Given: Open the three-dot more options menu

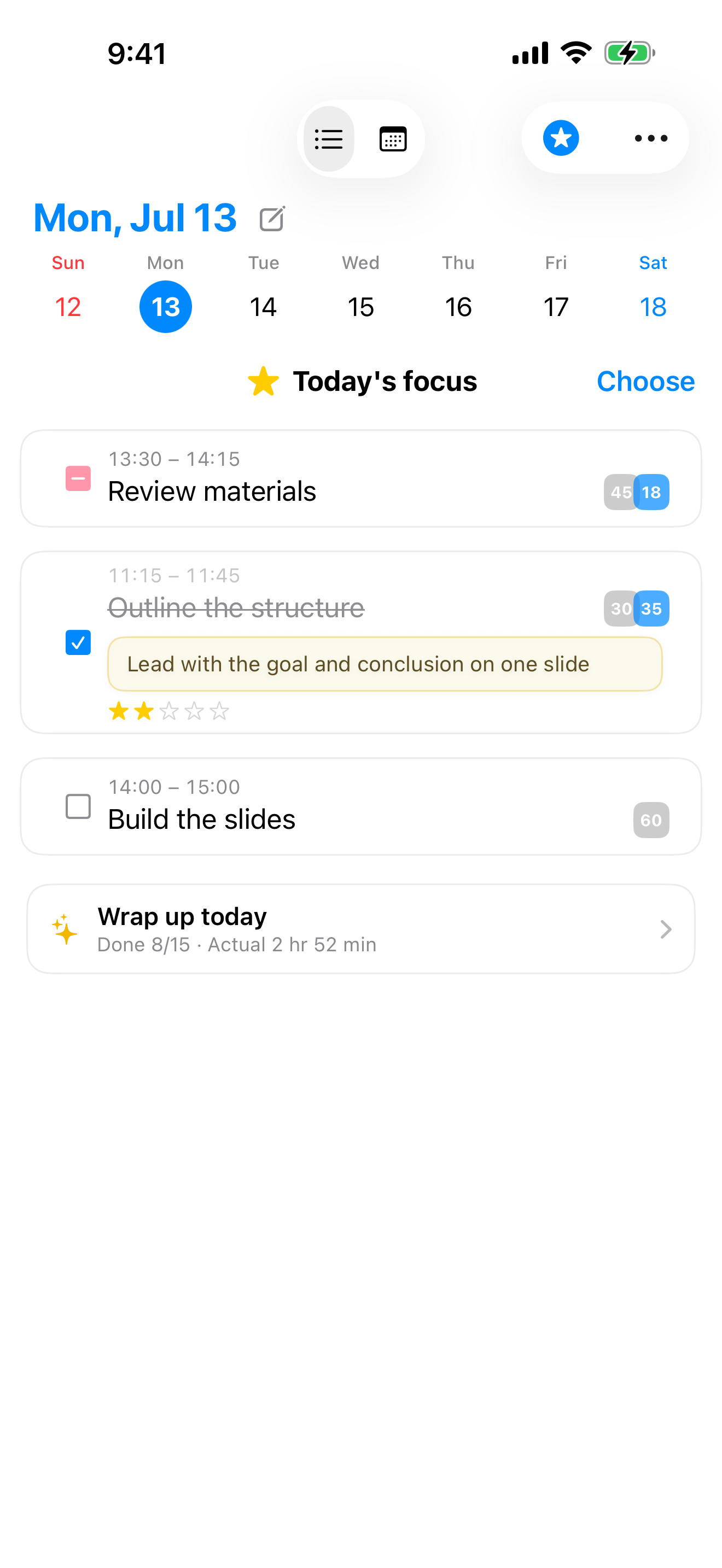Looking at the screenshot, I should [651, 138].
